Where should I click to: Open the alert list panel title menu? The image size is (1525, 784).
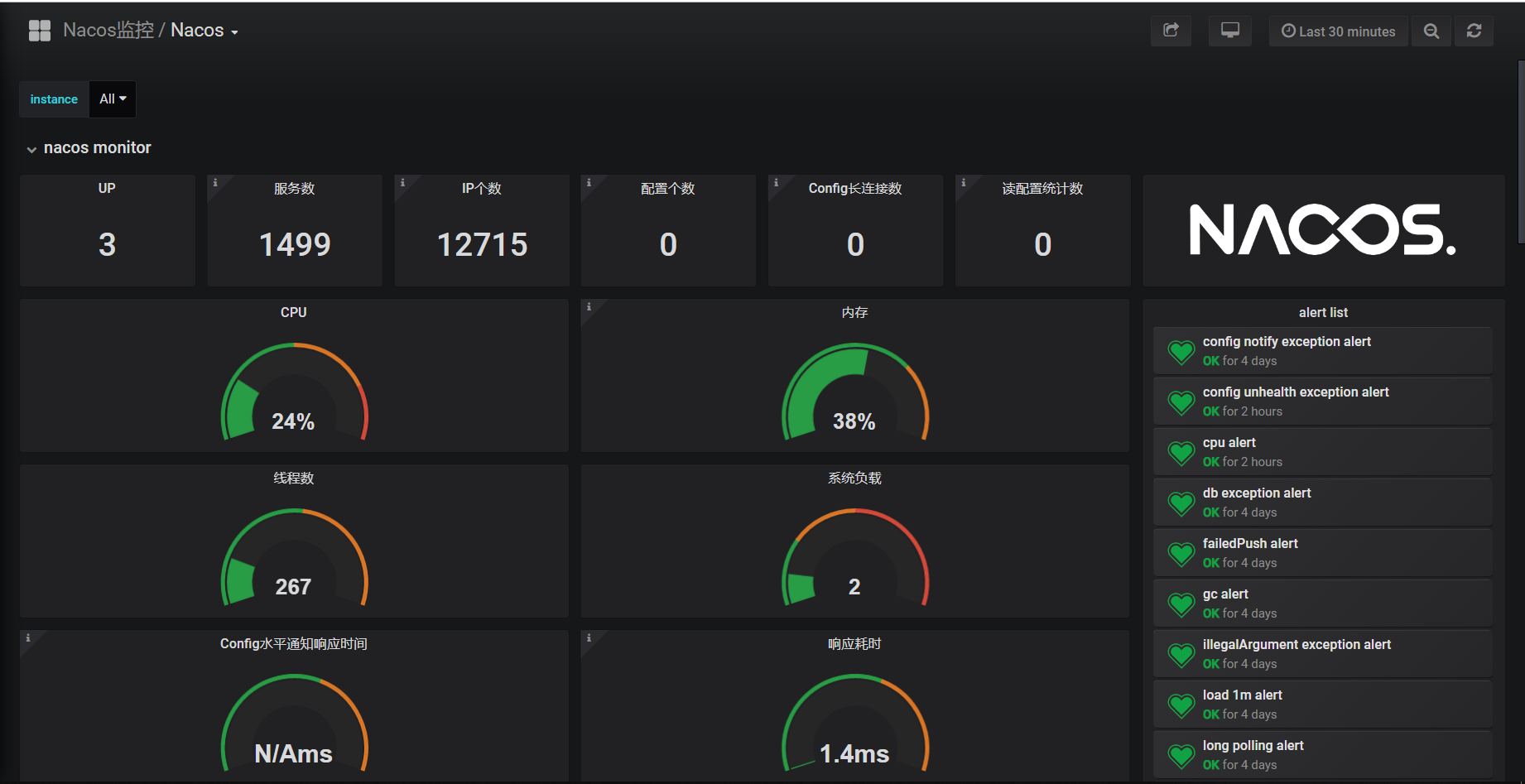1323,312
